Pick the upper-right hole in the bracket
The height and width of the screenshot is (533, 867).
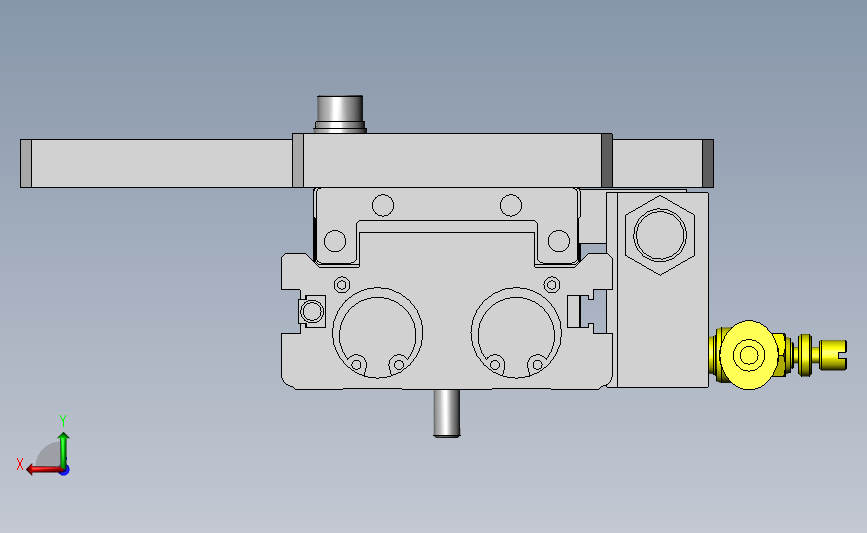511,205
